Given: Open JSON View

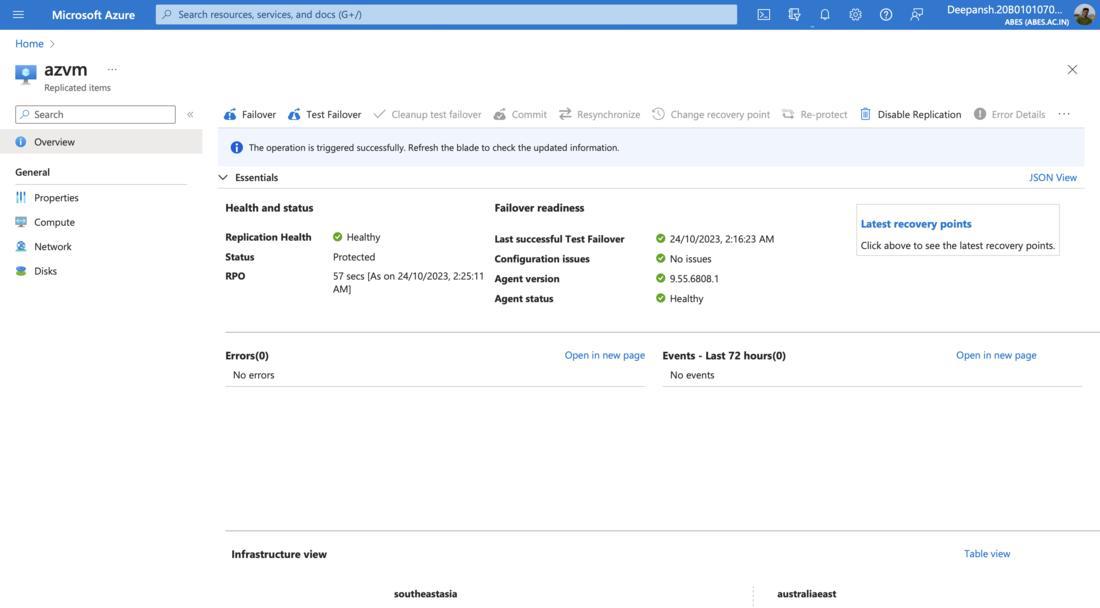Looking at the screenshot, I should pyautogui.click(x=1052, y=177).
